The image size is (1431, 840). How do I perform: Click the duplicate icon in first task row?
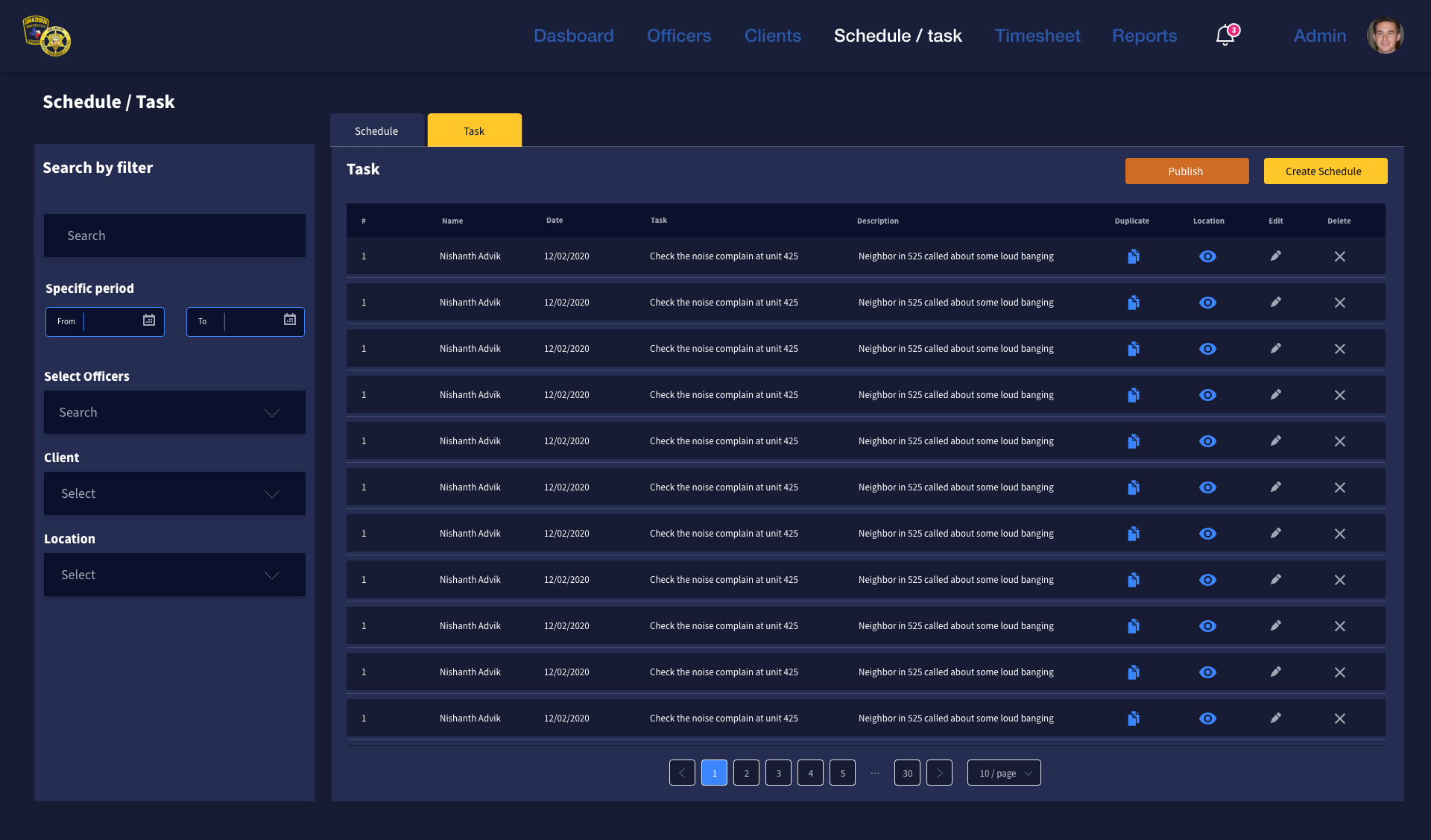(1133, 256)
